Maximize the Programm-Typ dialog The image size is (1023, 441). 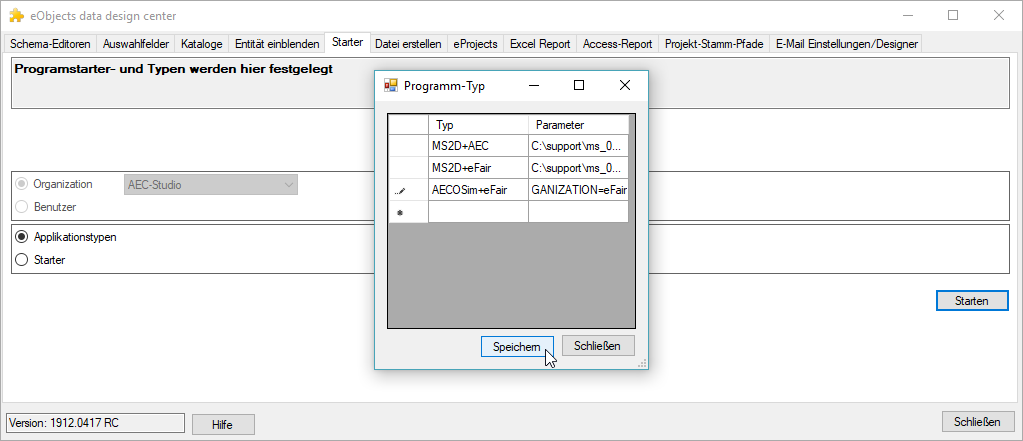579,85
